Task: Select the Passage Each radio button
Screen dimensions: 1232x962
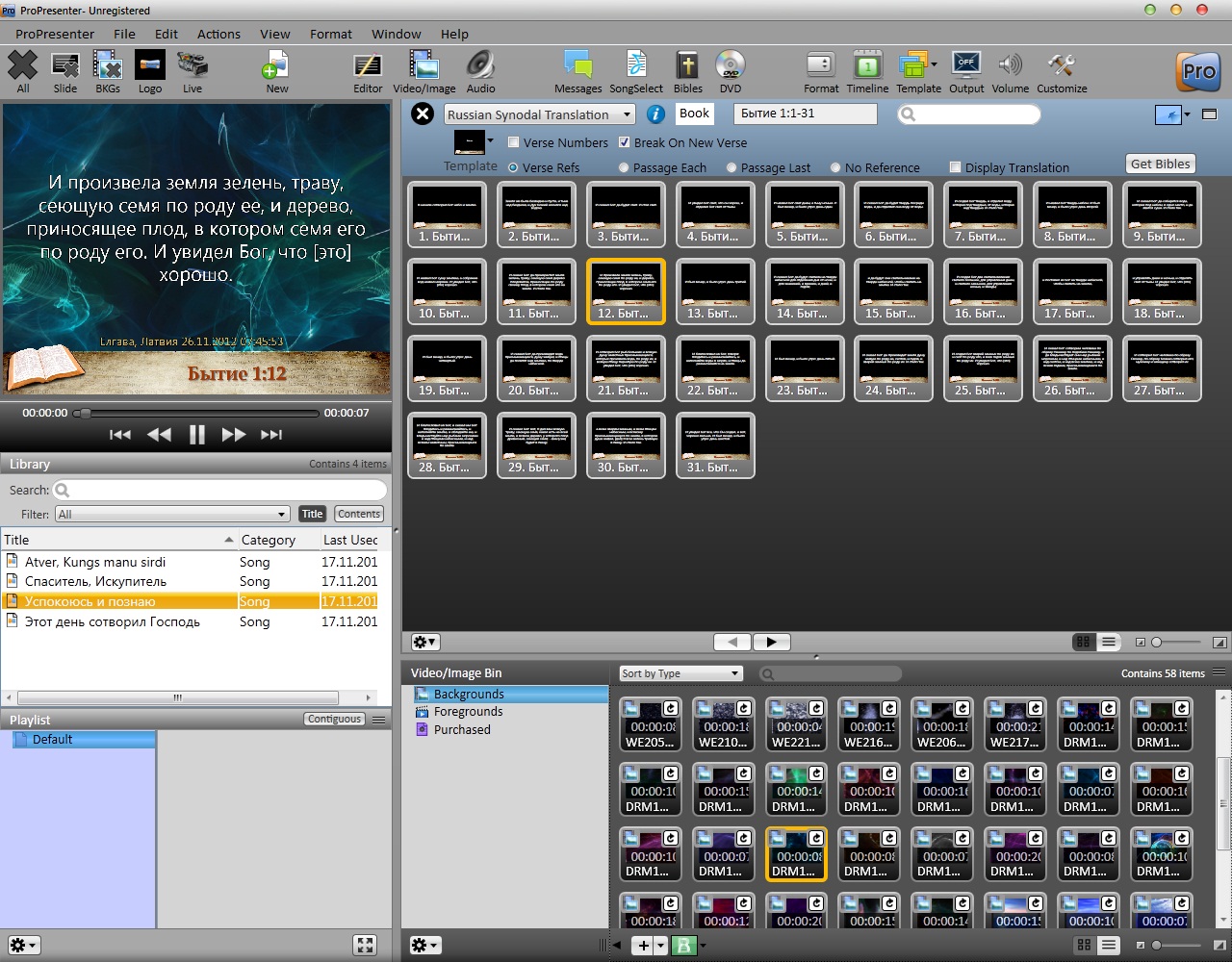Action: coord(625,167)
